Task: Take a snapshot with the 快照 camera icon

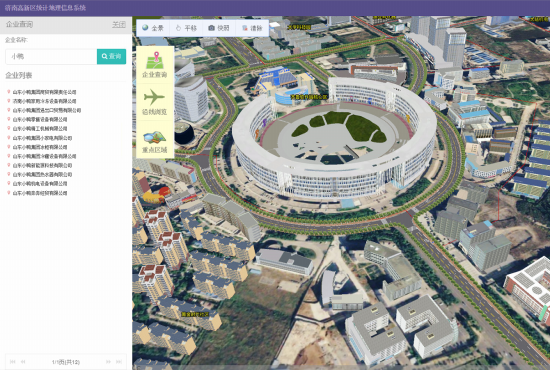Action: (x=219, y=28)
